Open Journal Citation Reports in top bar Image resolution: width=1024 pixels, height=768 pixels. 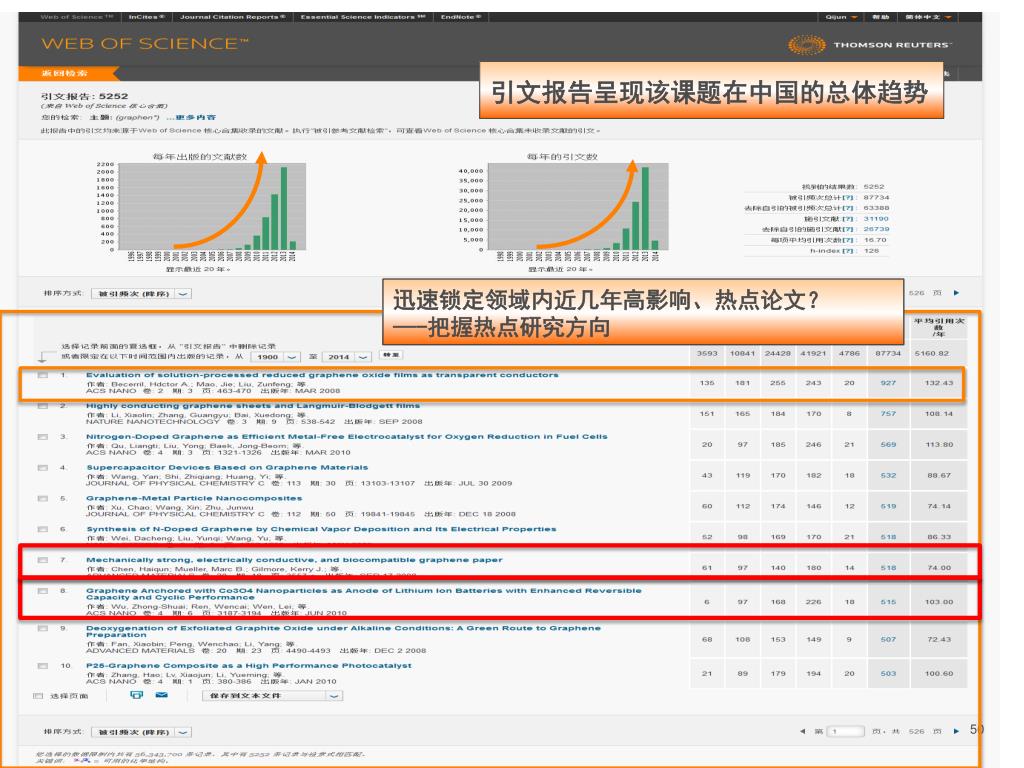pos(232,17)
